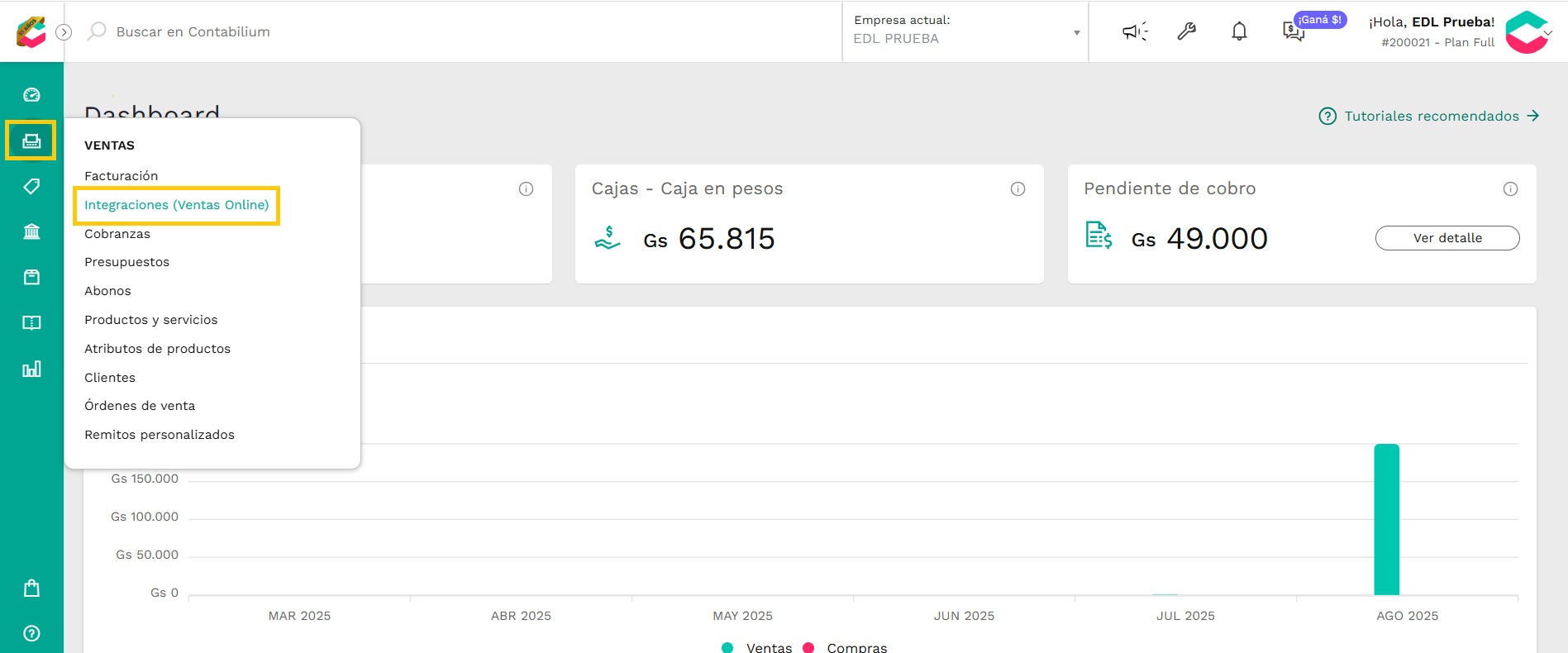The height and width of the screenshot is (653, 1568).
Task: Click info icon on the first partially hidden card
Action: pyautogui.click(x=526, y=189)
